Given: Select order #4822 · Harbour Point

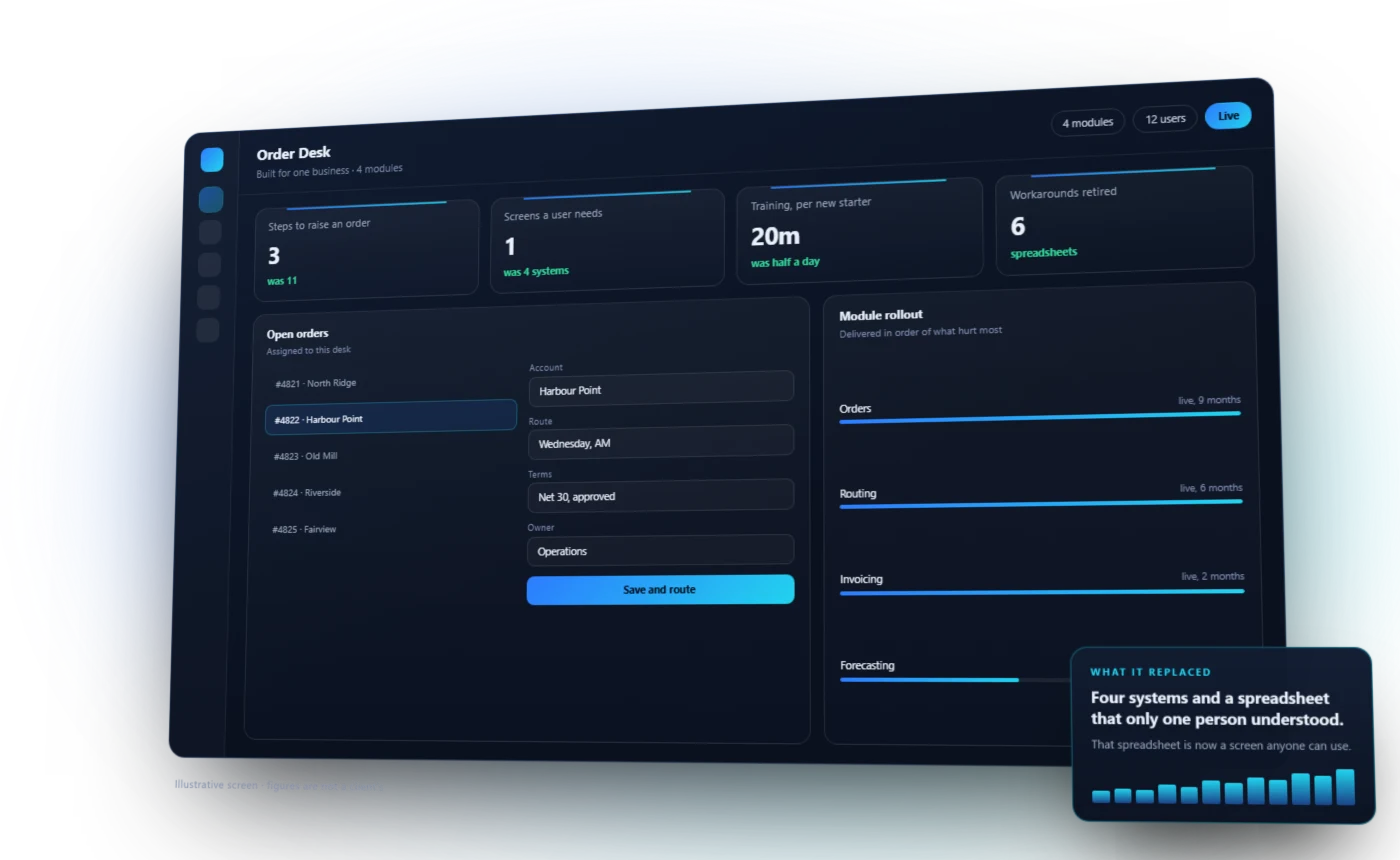Looking at the screenshot, I should tap(391, 417).
